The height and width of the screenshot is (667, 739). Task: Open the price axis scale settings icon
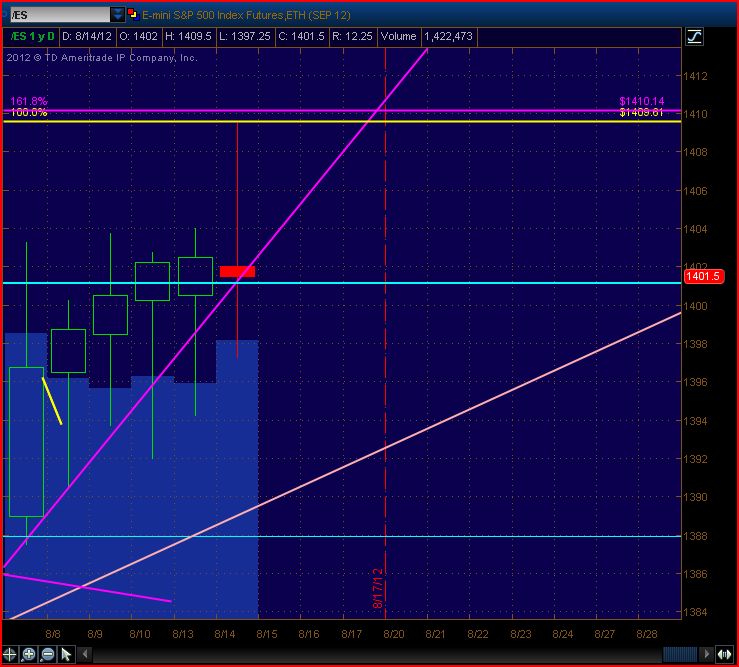tap(694, 37)
